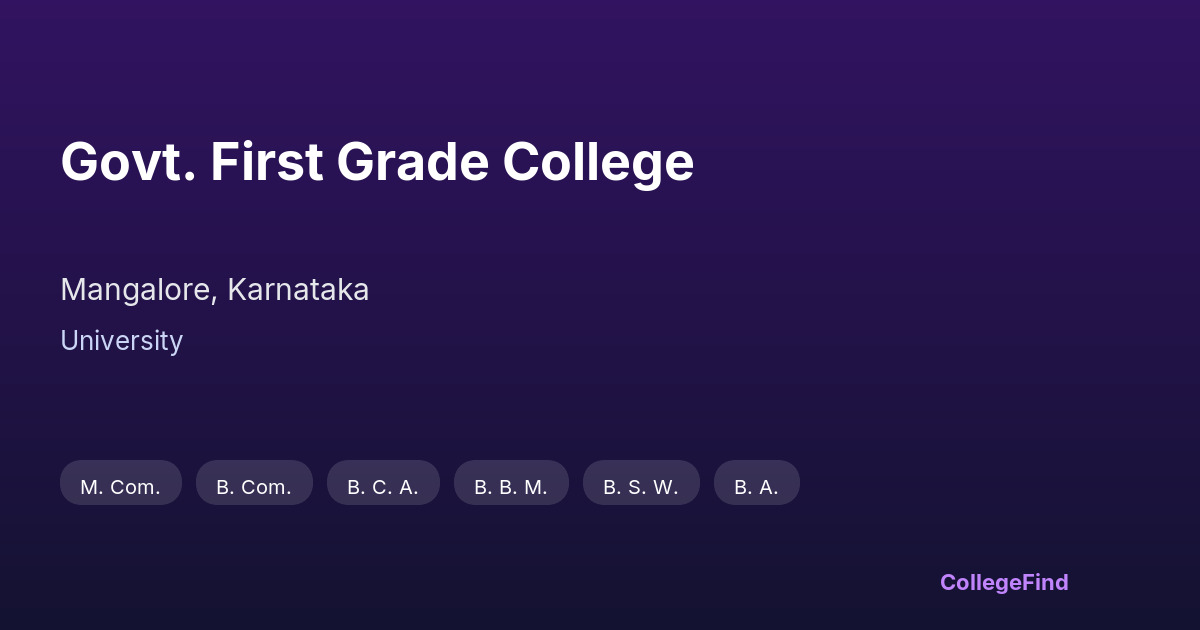Click the word First in the title
The width and height of the screenshot is (1200, 630).
click(266, 162)
